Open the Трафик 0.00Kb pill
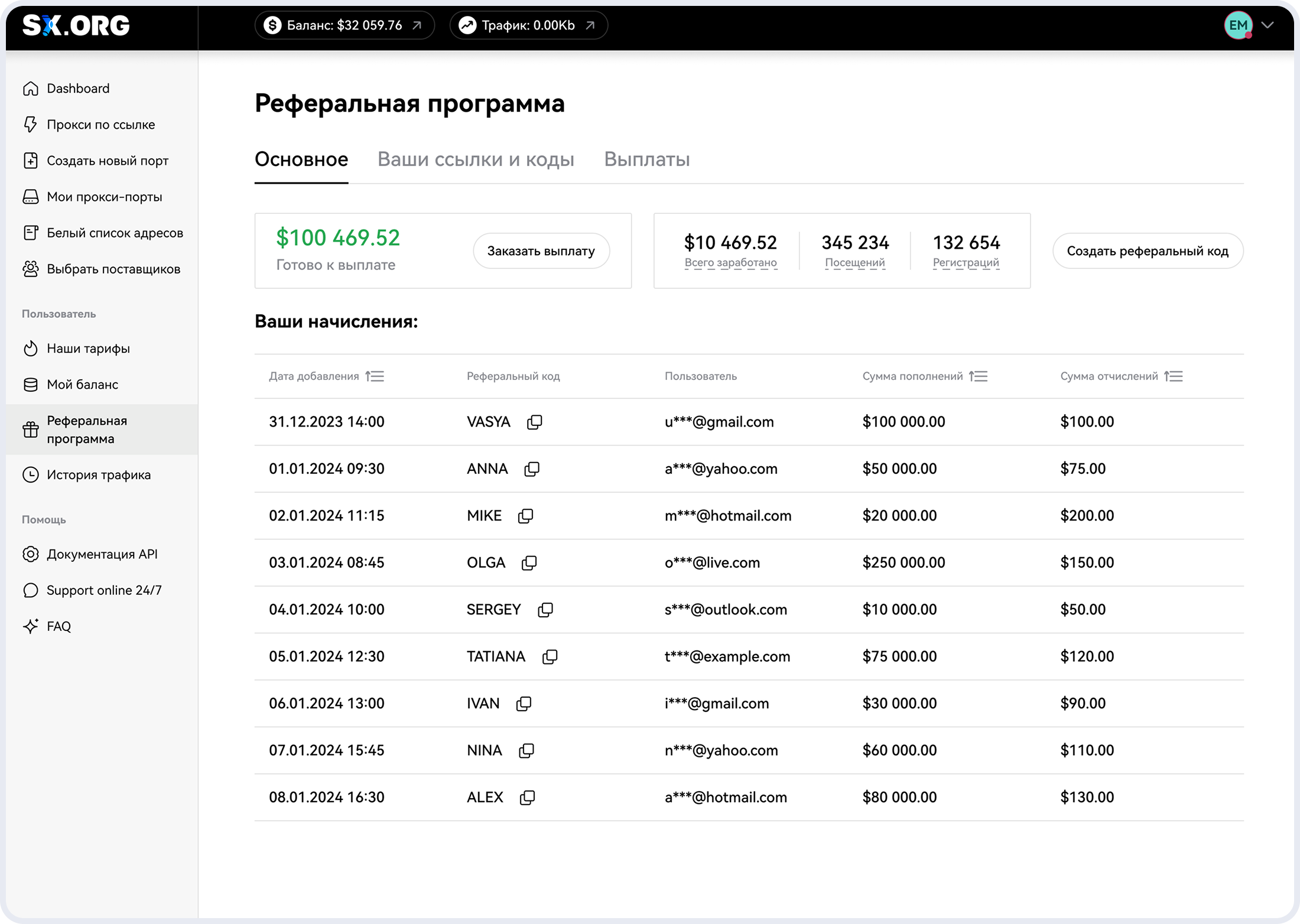The height and width of the screenshot is (924, 1300). (x=528, y=25)
